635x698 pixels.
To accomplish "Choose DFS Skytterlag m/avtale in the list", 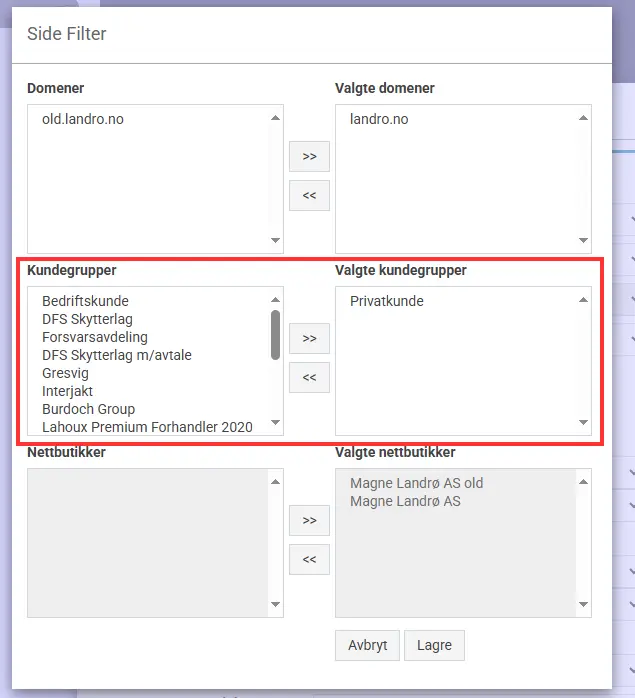I will pyautogui.click(x=117, y=355).
